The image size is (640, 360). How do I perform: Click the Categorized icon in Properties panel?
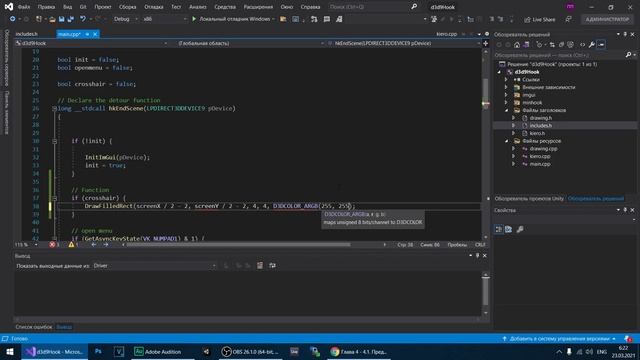tap(498, 229)
